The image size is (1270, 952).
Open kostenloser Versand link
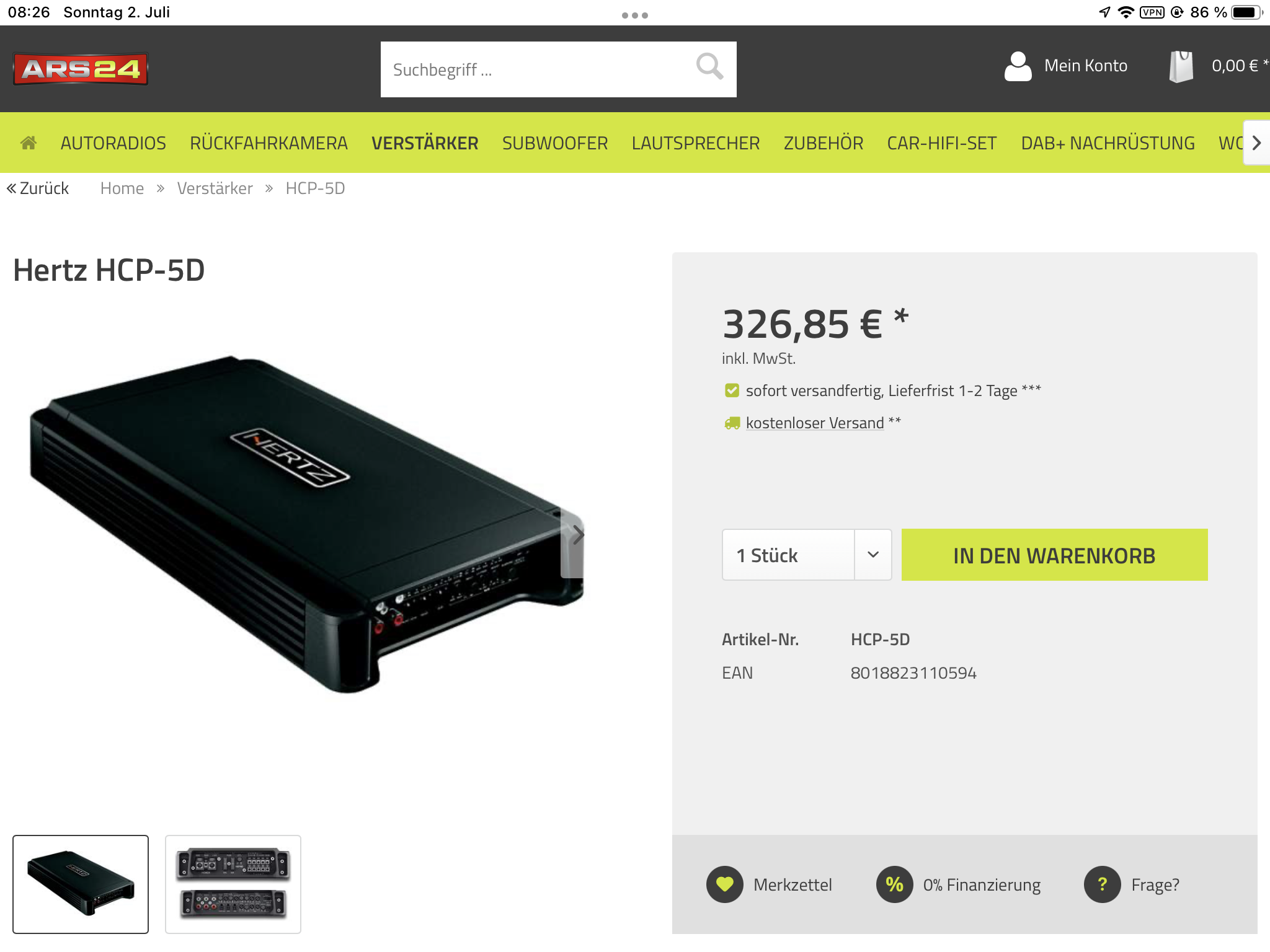[815, 423]
